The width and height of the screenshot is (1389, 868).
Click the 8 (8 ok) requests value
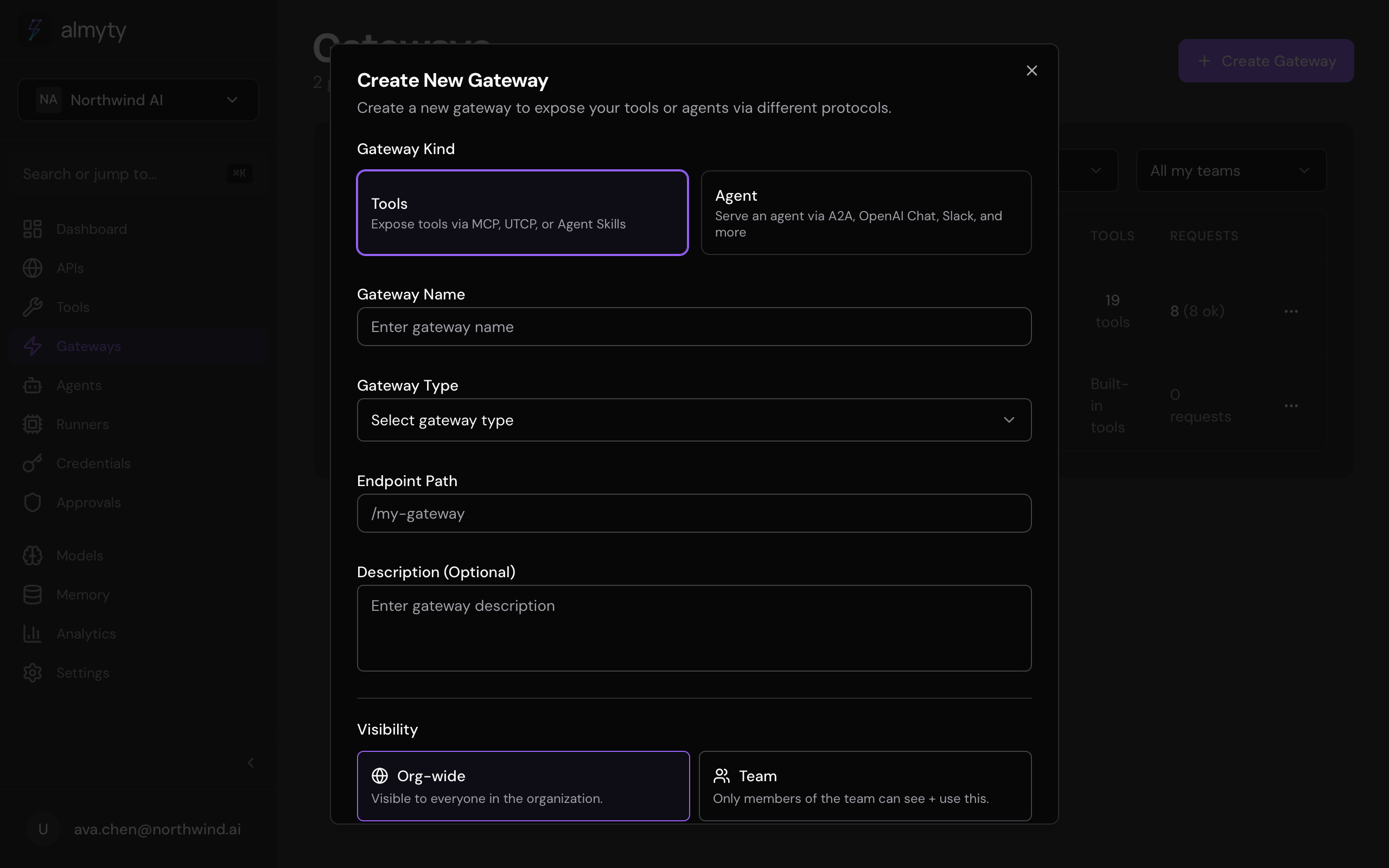1197,311
